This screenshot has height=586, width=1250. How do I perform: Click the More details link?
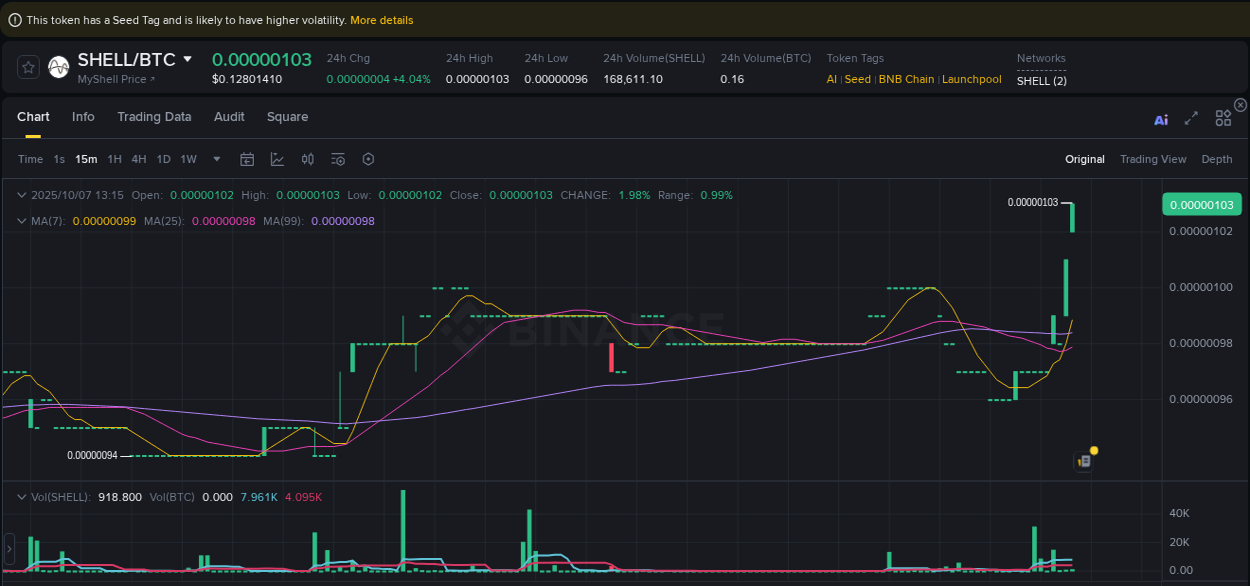tap(381, 19)
